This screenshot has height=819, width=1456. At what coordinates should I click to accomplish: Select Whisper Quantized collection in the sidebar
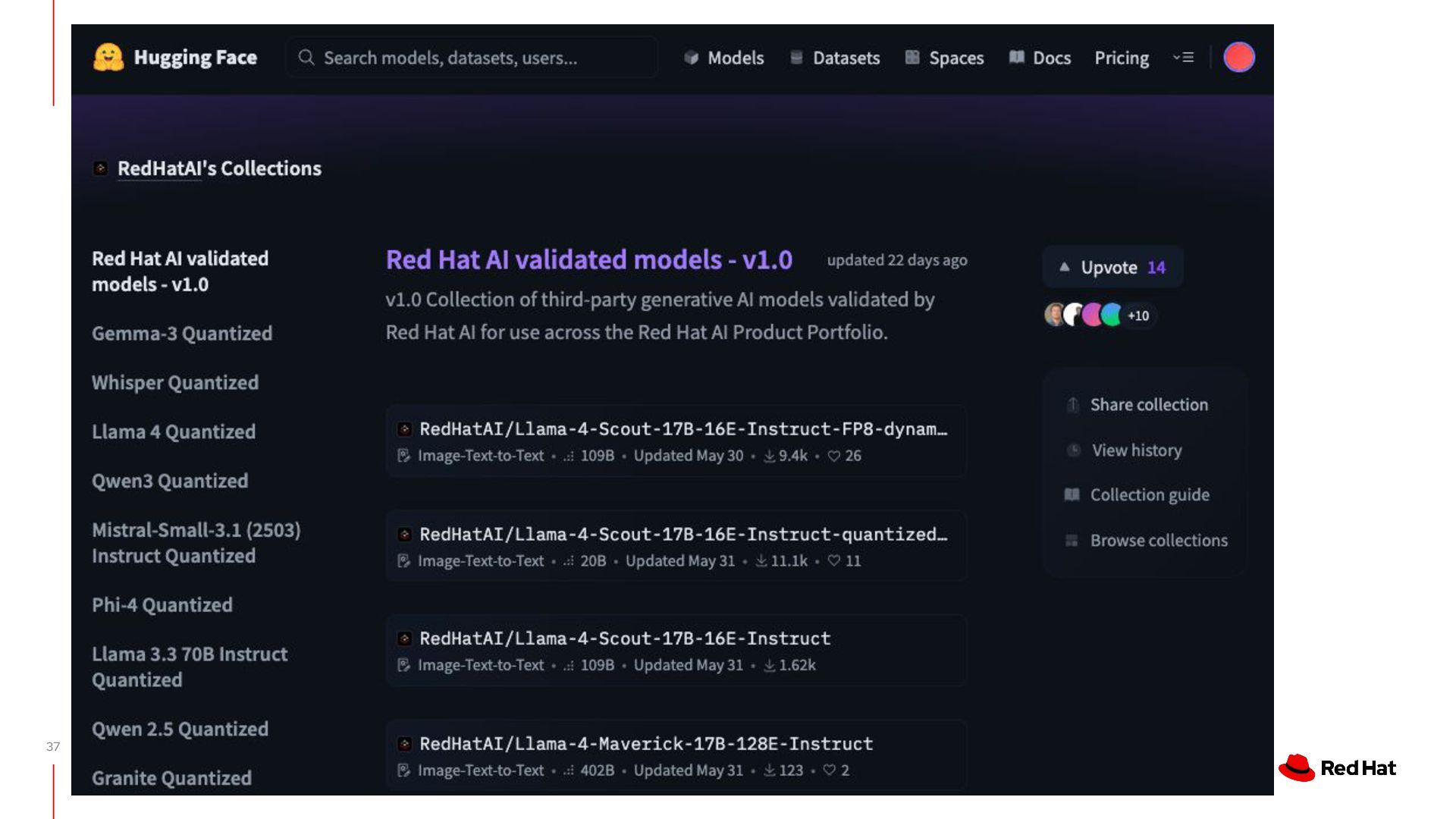point(175,383)
